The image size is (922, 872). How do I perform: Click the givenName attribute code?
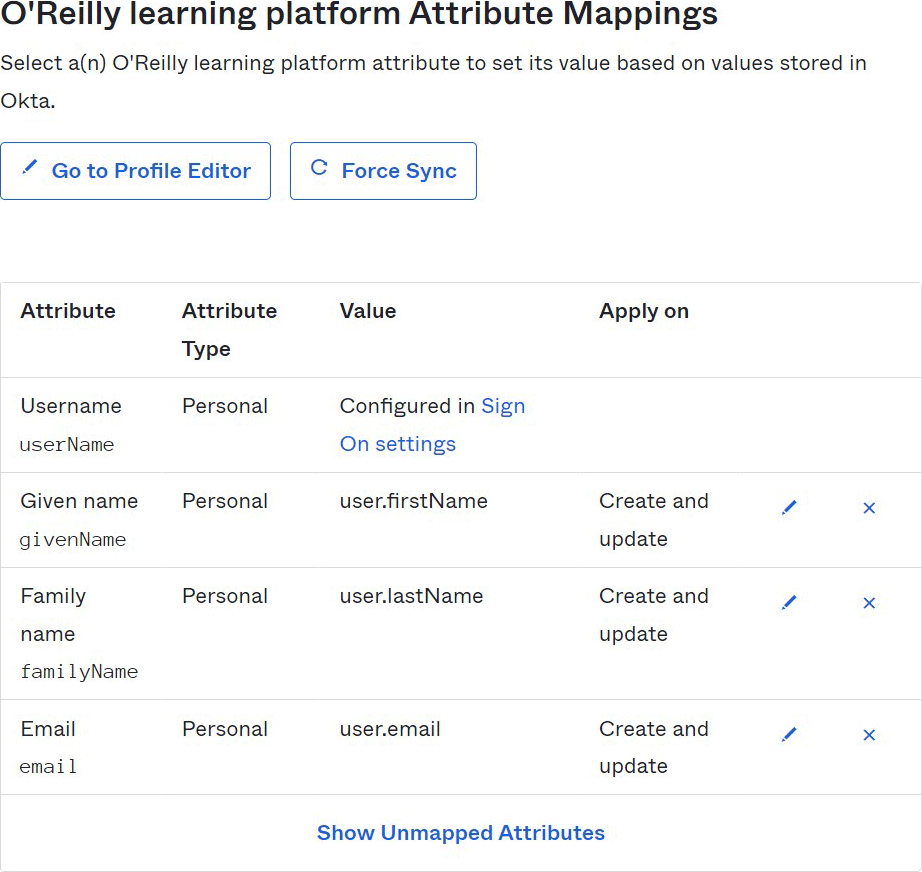[x=73, y=540]
